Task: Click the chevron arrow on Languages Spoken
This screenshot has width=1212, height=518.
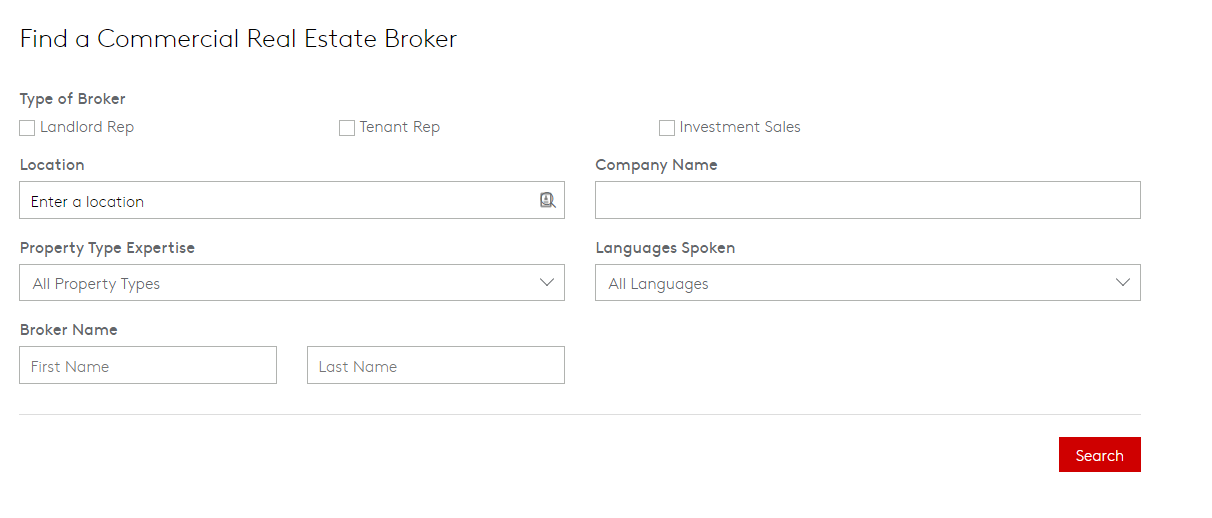Action: pos(1123,282)
